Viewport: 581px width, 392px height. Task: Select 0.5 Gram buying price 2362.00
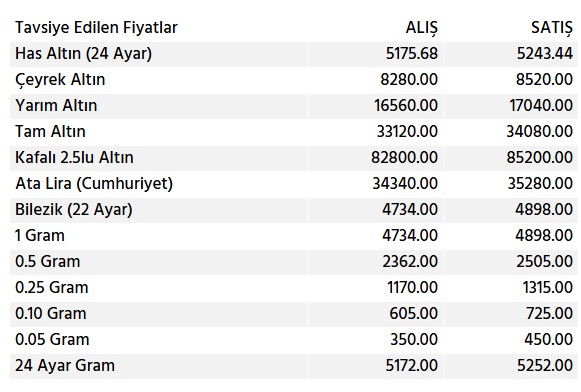coord(410,262)
